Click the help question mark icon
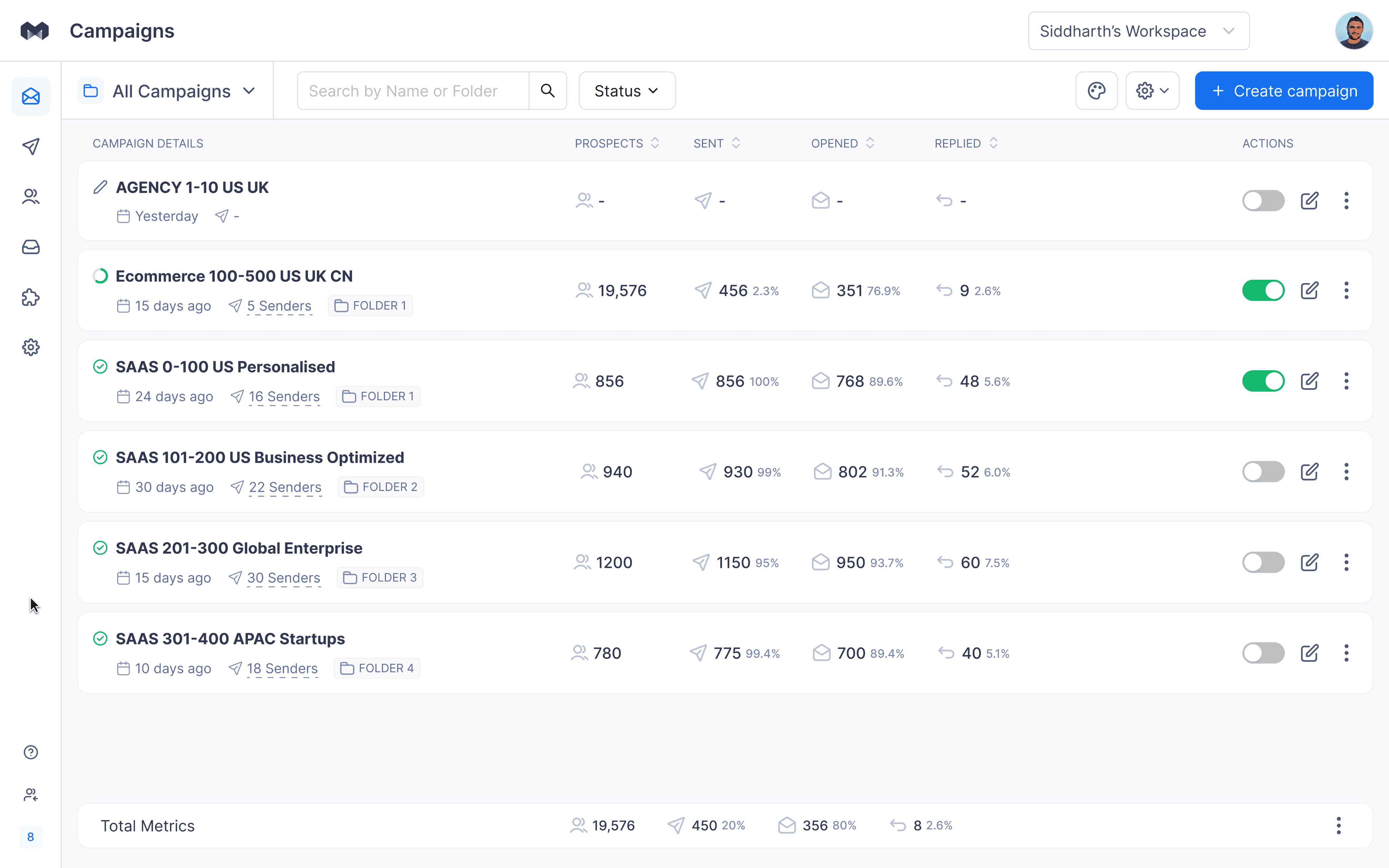Screen dimensions: 1389x868 tap(31, 752)
